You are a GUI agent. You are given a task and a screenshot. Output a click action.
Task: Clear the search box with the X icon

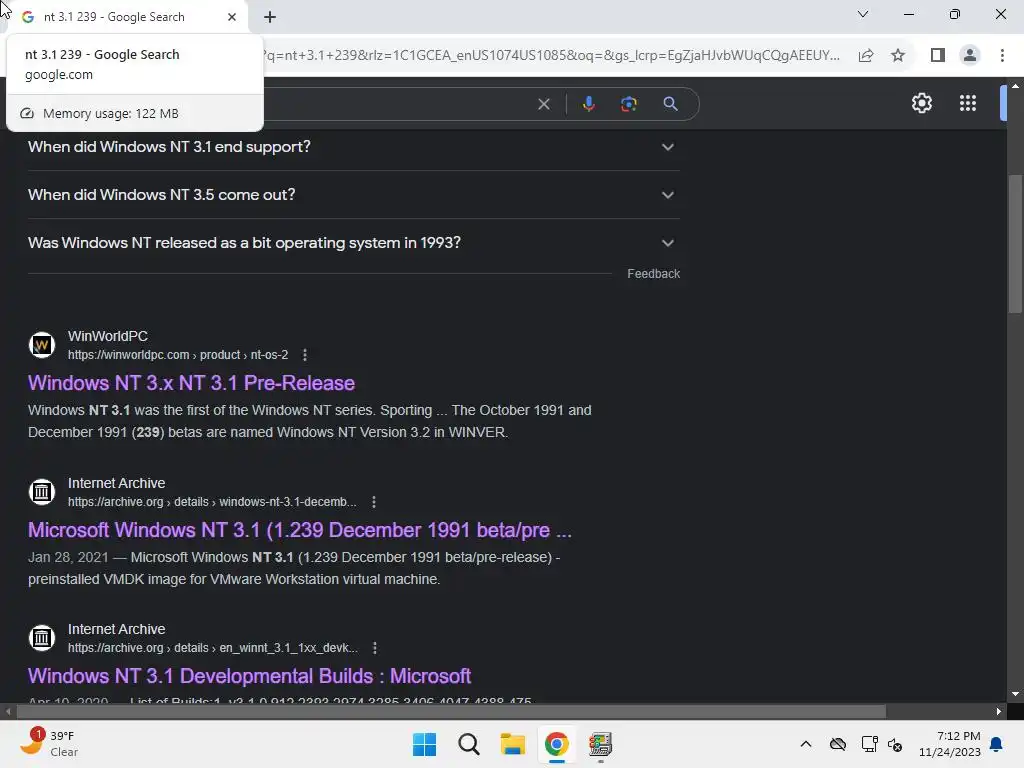click(x=543, y=104)
